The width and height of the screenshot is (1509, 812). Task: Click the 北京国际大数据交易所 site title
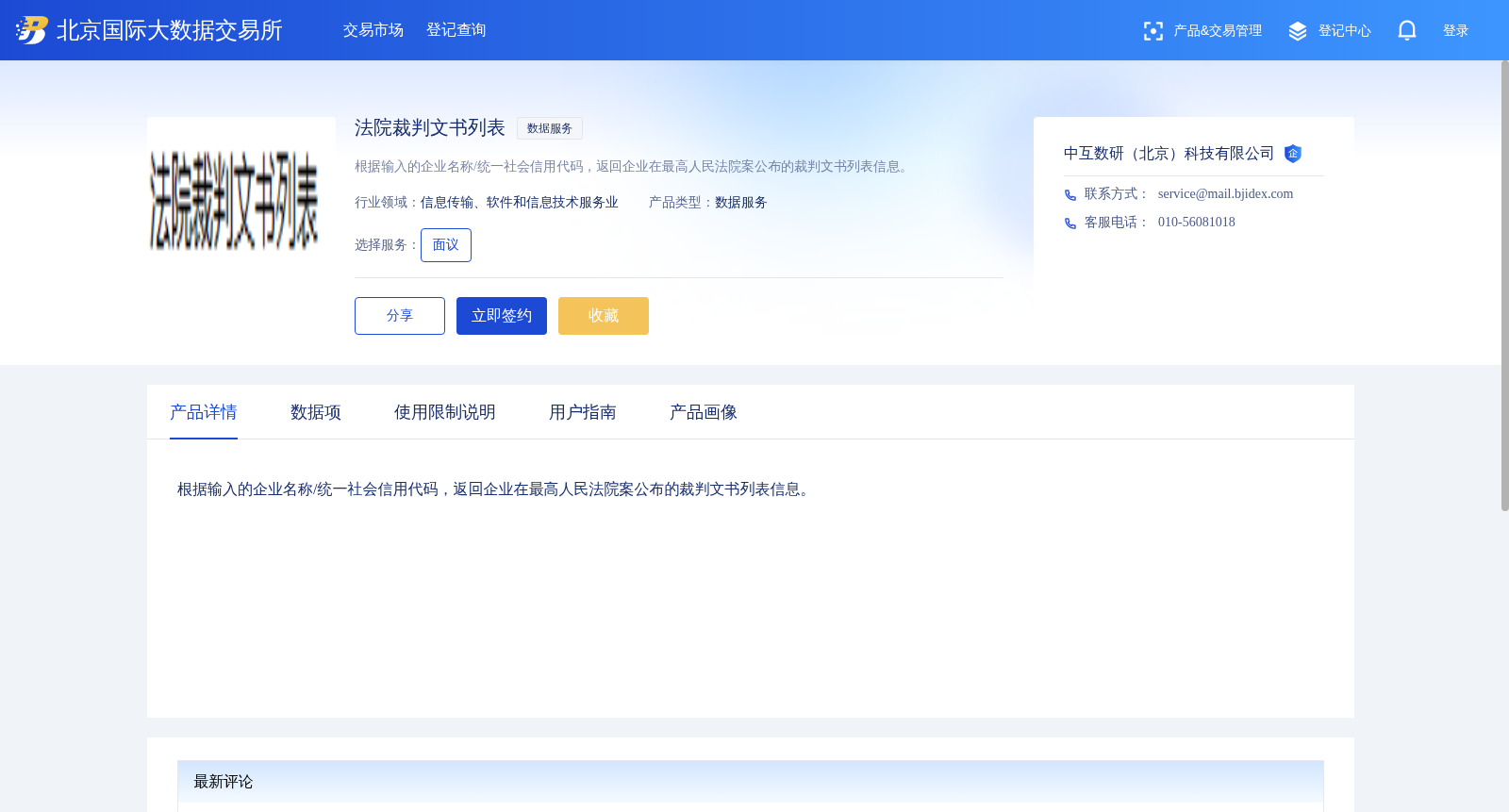point(170,30)
